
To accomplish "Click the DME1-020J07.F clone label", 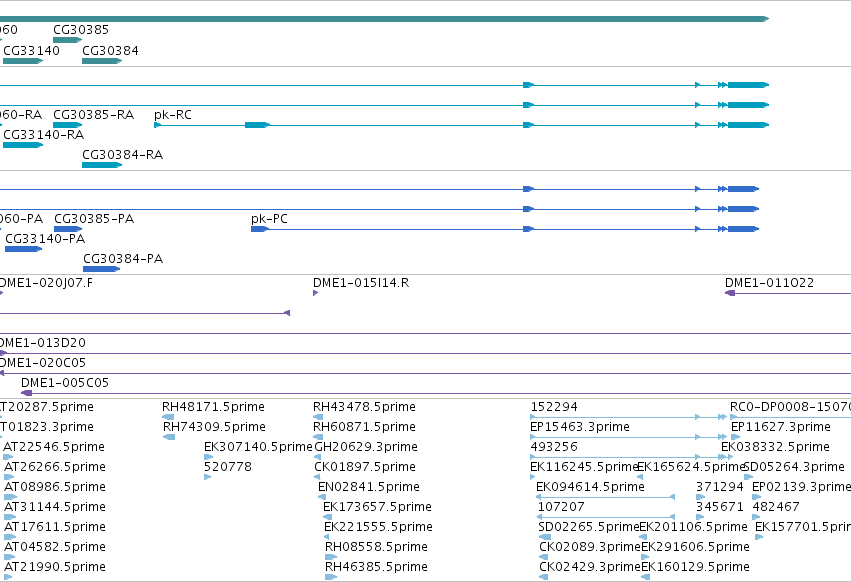I will (46, 283).
